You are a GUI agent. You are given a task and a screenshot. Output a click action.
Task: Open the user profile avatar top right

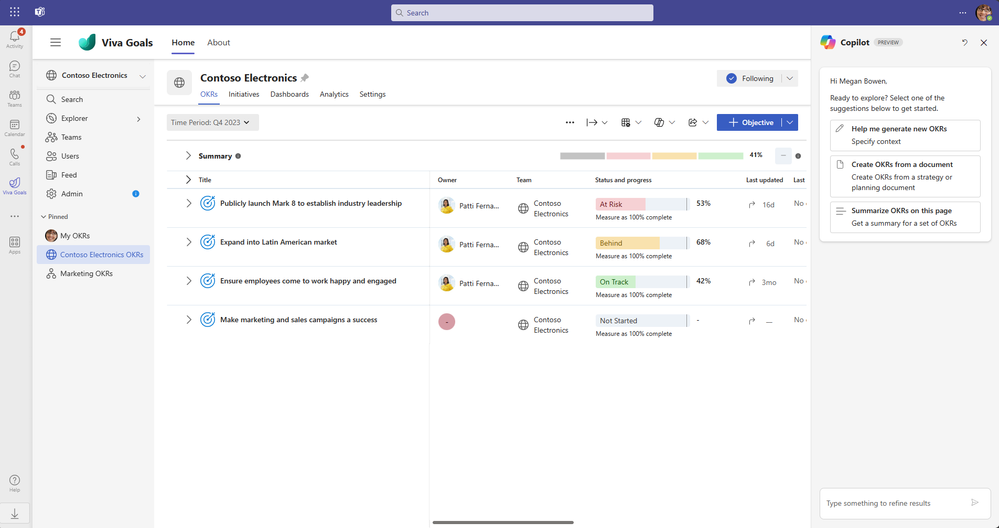pyautogui.click(x=983, y=12)
